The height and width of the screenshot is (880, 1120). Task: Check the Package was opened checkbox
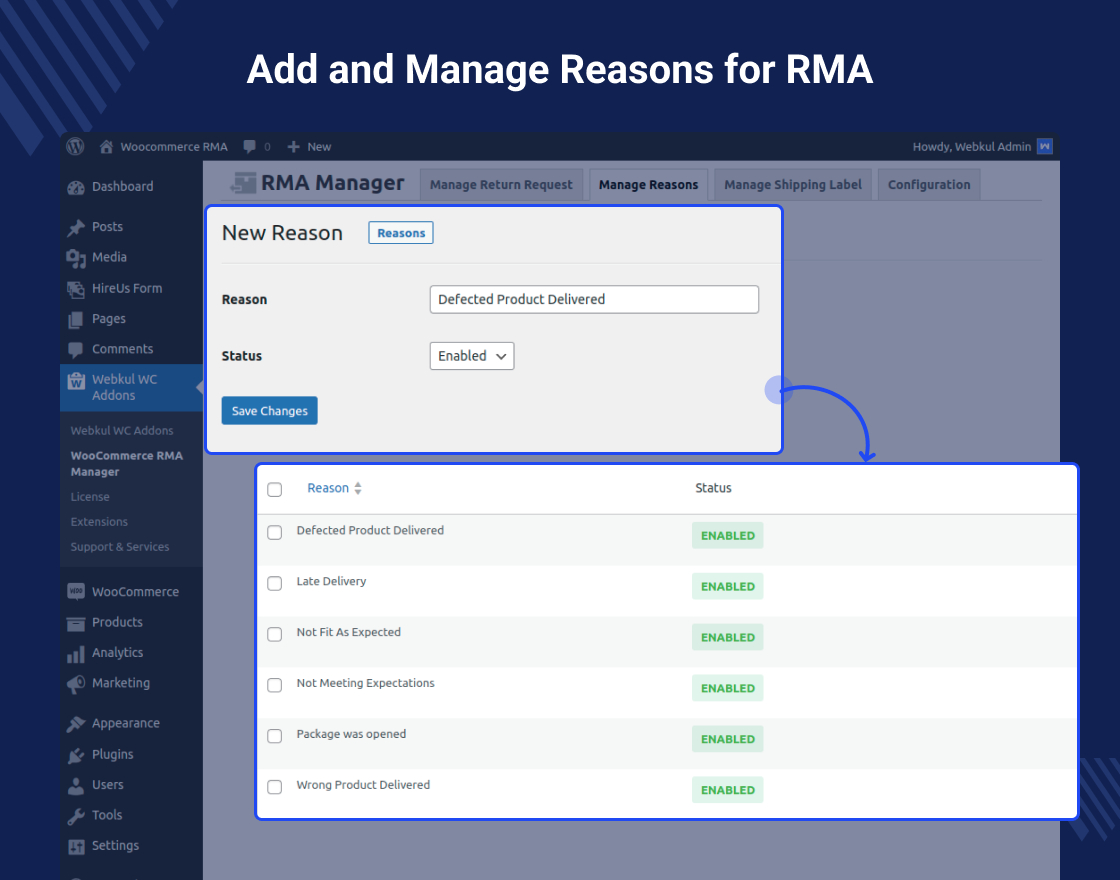[x=274, y=735]
